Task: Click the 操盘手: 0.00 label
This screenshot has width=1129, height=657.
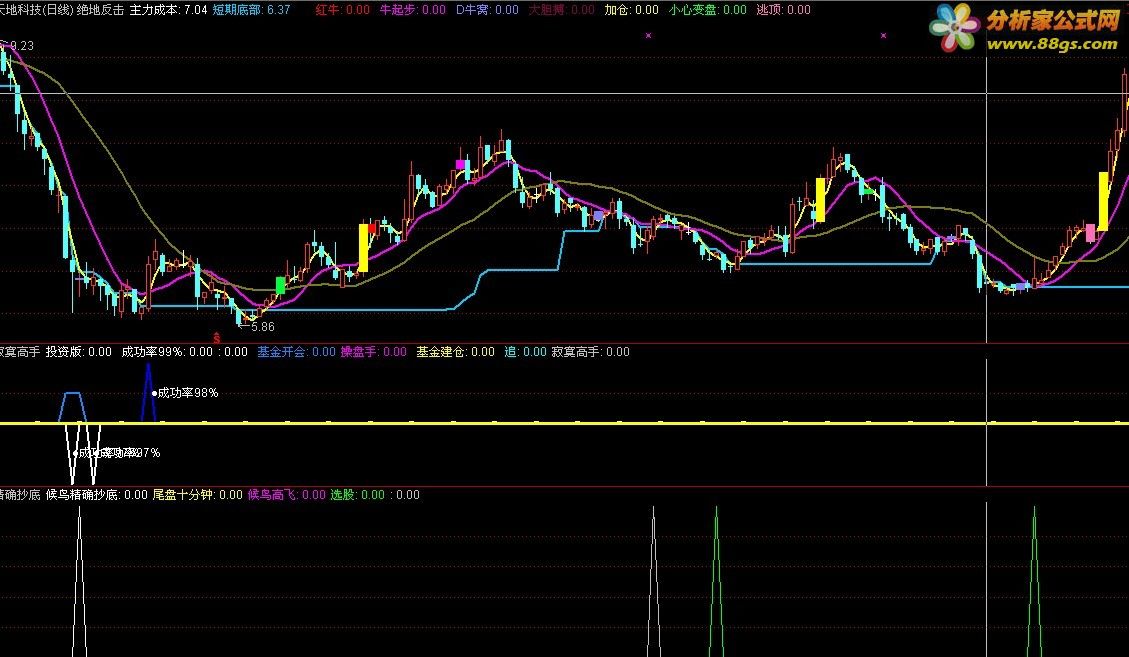Action: [374, 352]
